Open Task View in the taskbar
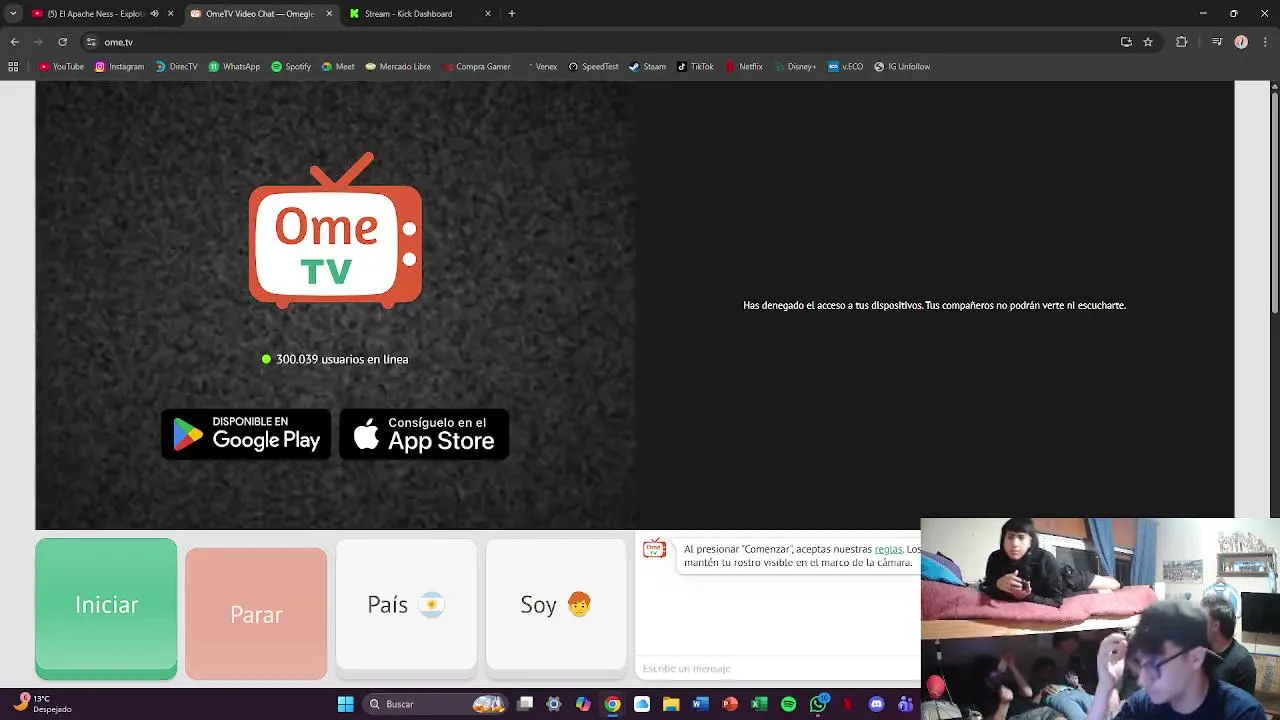Image resolution: width=1280 pixels, height=720 pixels. pyautogui.click(x=525, y=704)
